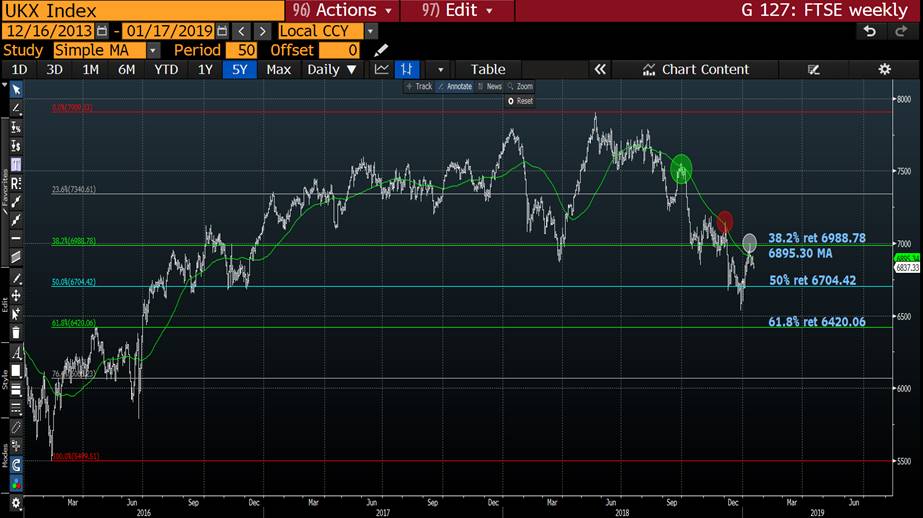This screenshot has height=518, width=923.
Task: Select the eraser mode tool
Action: tap(16, 427)
